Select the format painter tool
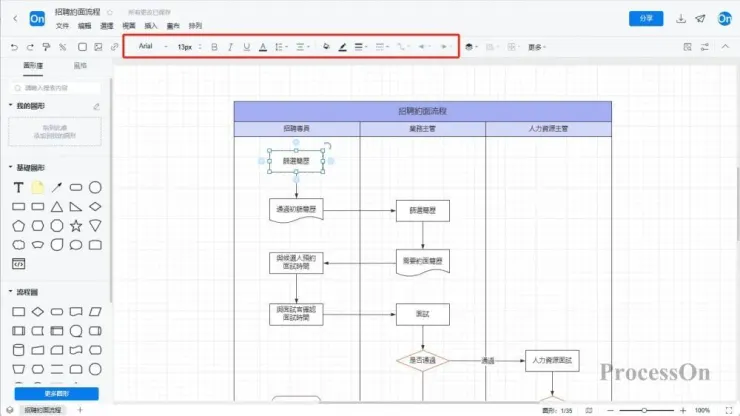This screenshot has width=740, height=416. click(x=46, y=47)
